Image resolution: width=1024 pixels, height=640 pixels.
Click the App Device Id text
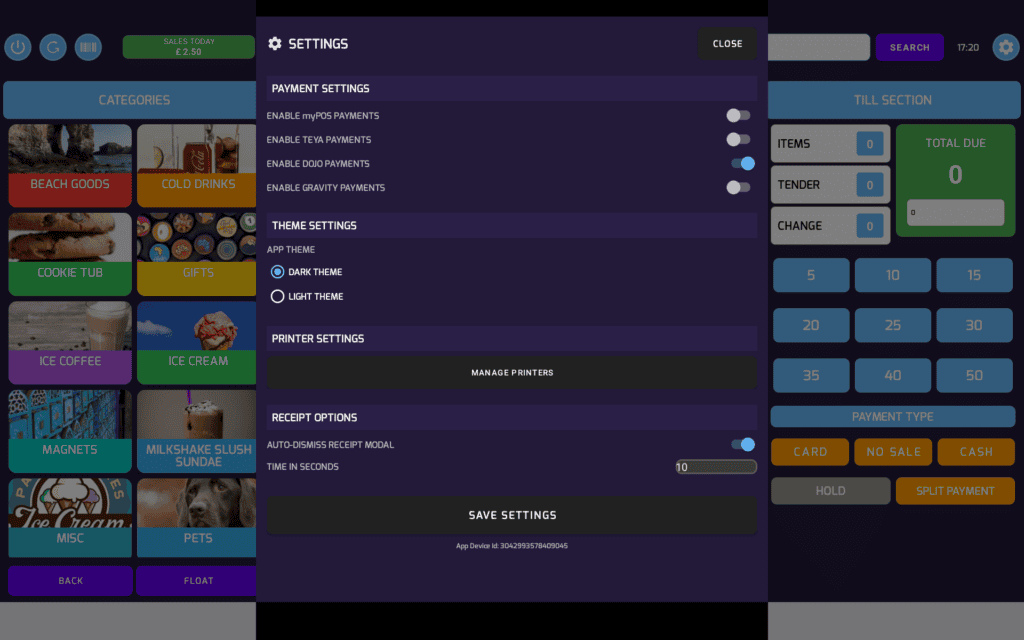512,546
